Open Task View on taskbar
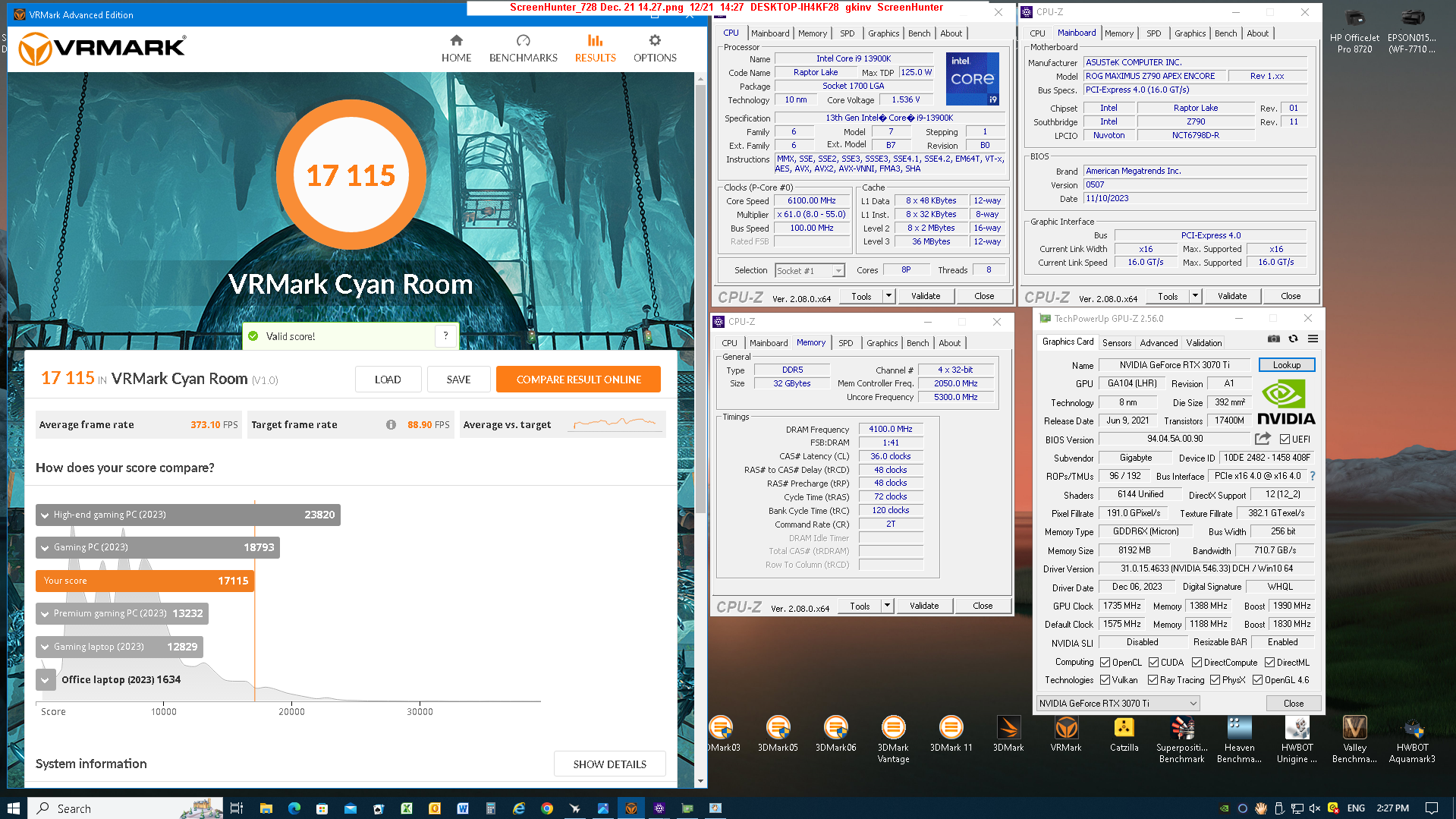The height and width of the screenshot is (819, 1456). point(237,808)
